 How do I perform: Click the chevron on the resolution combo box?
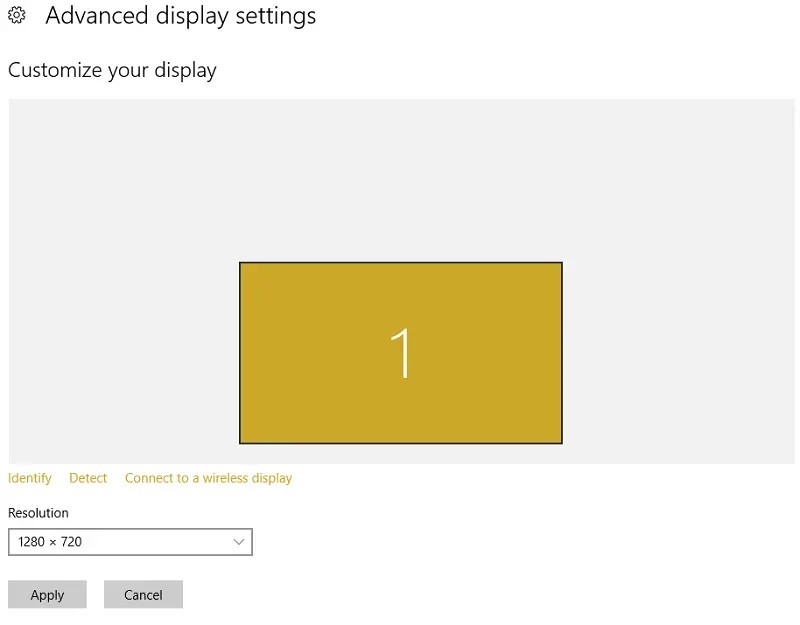pos(238,541)
